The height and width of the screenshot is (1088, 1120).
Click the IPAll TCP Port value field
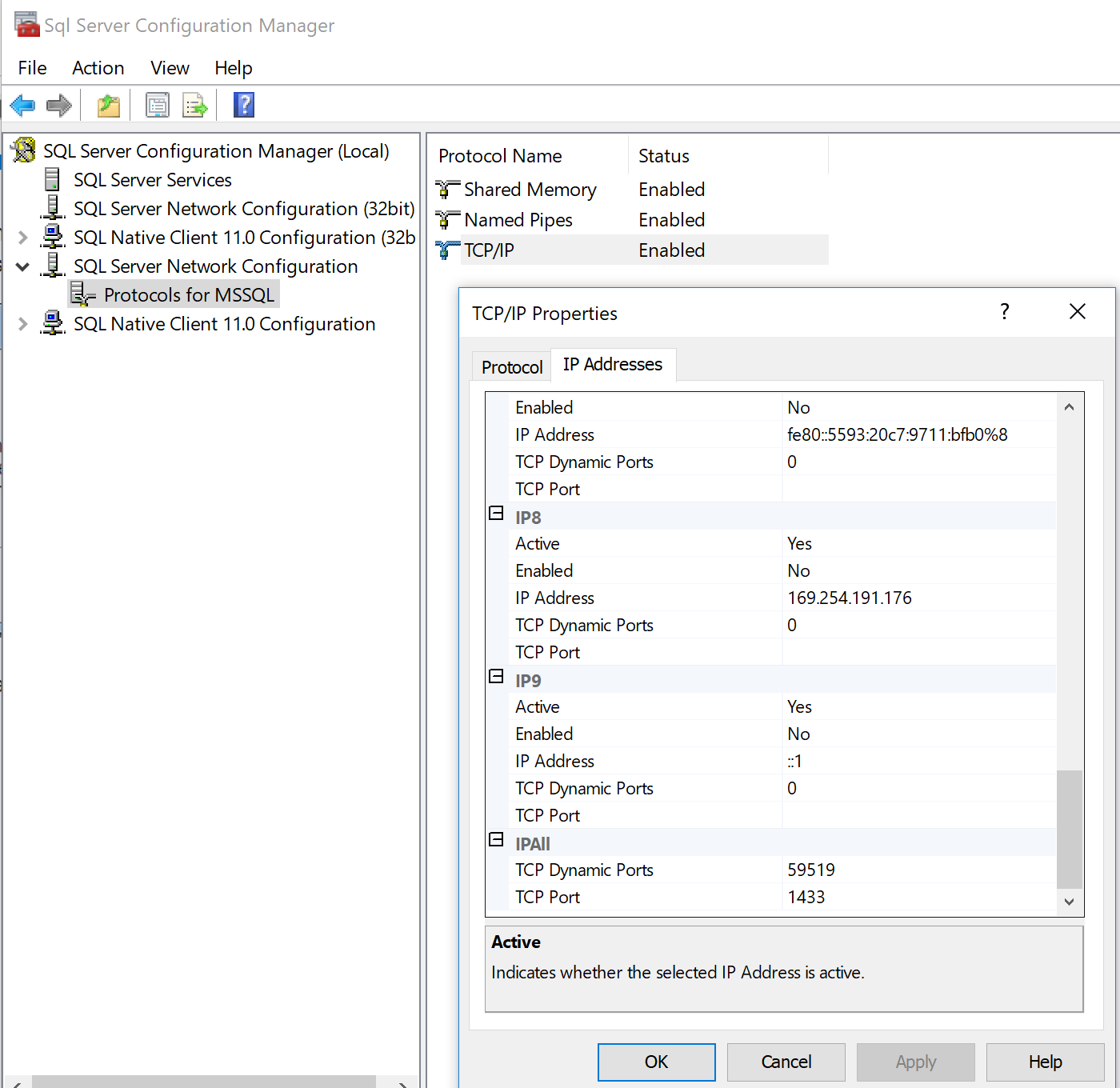920,898
